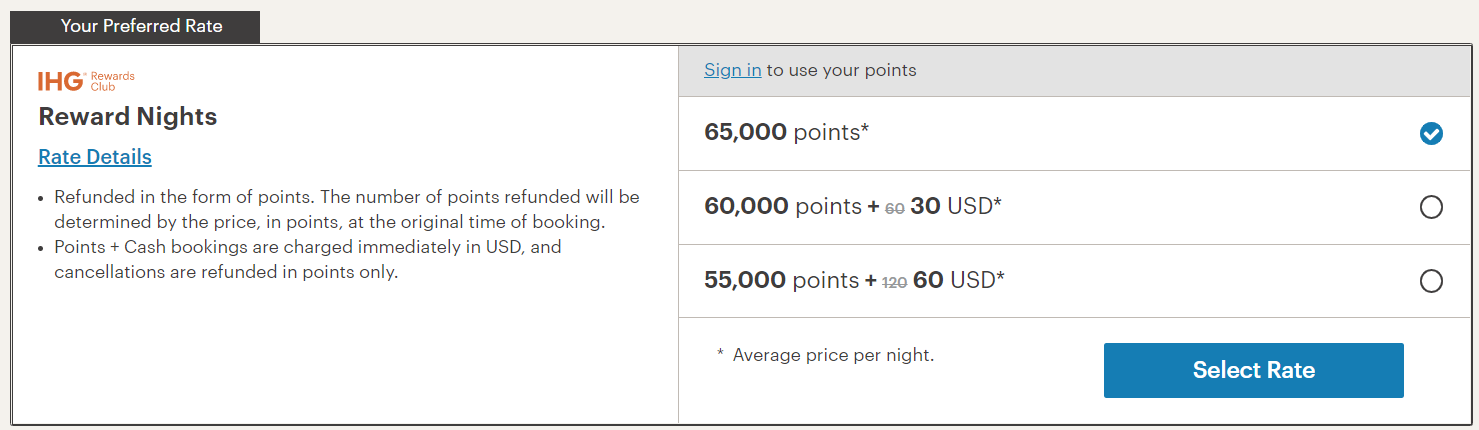The height and width of the screenshot is (430, 1479).
Task: Click the struck-through 120 USD price
Action: [x=894, y=282]
